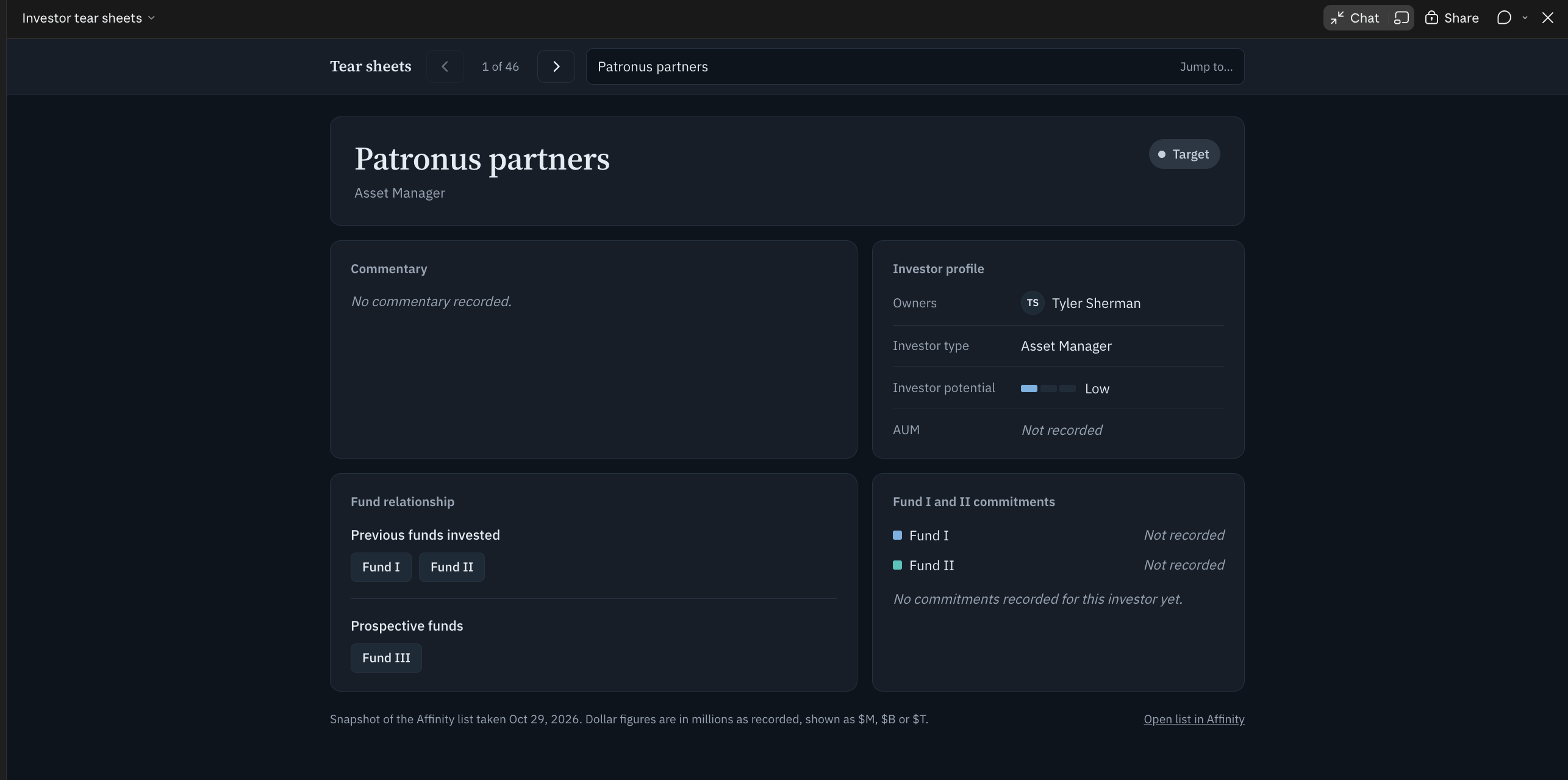Open Investor tear sheets title dropdown
The height and width of the screenshot is (780, 1568).
click(x=88, y=18)
